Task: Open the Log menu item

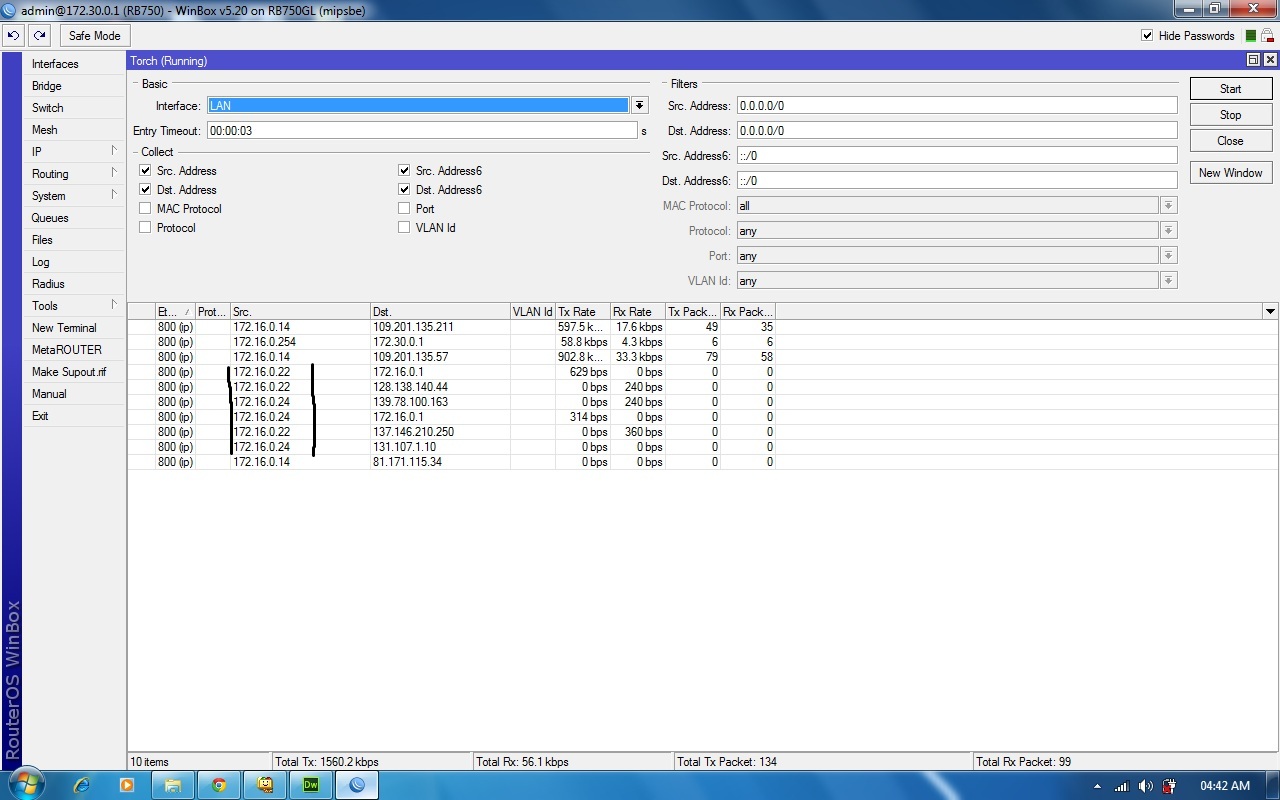Action: (73, 262)
